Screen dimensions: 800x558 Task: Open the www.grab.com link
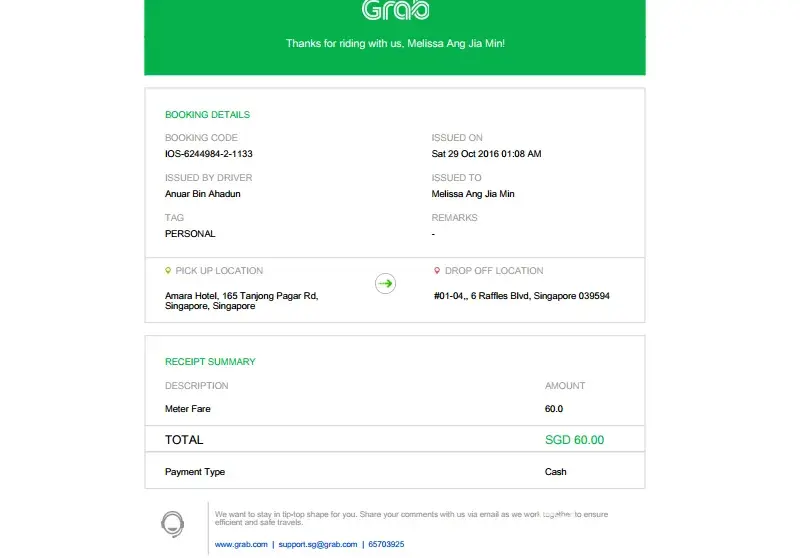tap(241, 544)
